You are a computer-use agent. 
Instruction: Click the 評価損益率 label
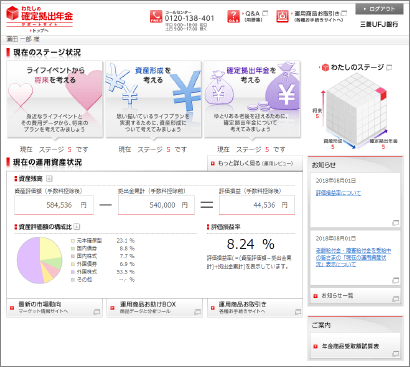click(x=226, y=227)
